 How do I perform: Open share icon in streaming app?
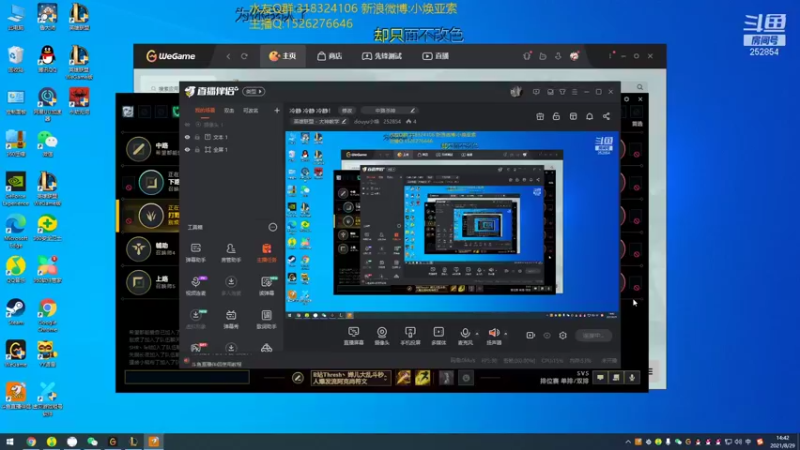(606, 117)
